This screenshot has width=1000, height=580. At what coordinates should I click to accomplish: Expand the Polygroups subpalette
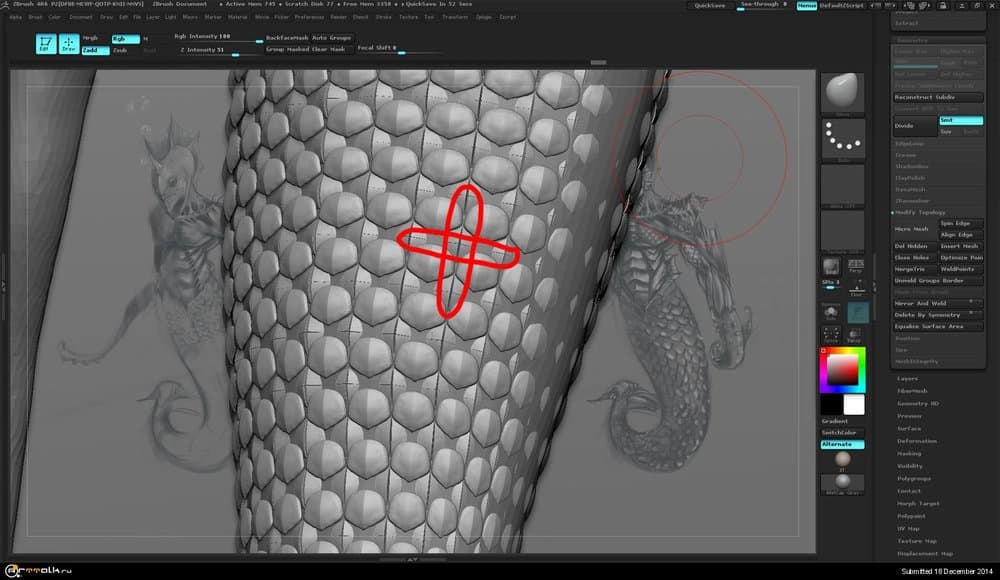[x=913, y=478]
